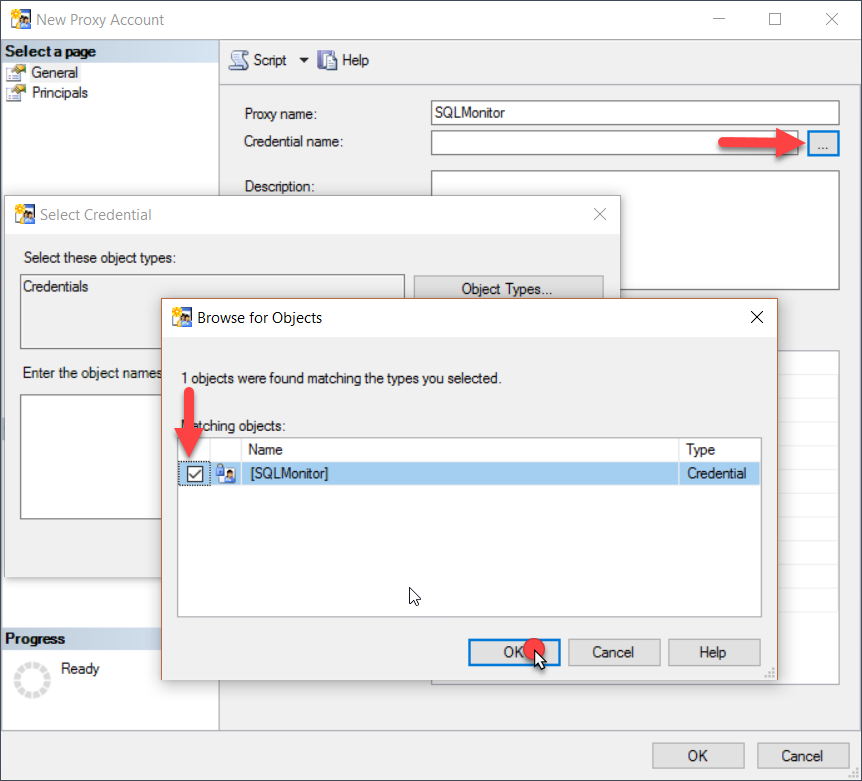Open the Credential name browse ellipsis
Screen dimensions: 862x781
(x=823, y=143)
